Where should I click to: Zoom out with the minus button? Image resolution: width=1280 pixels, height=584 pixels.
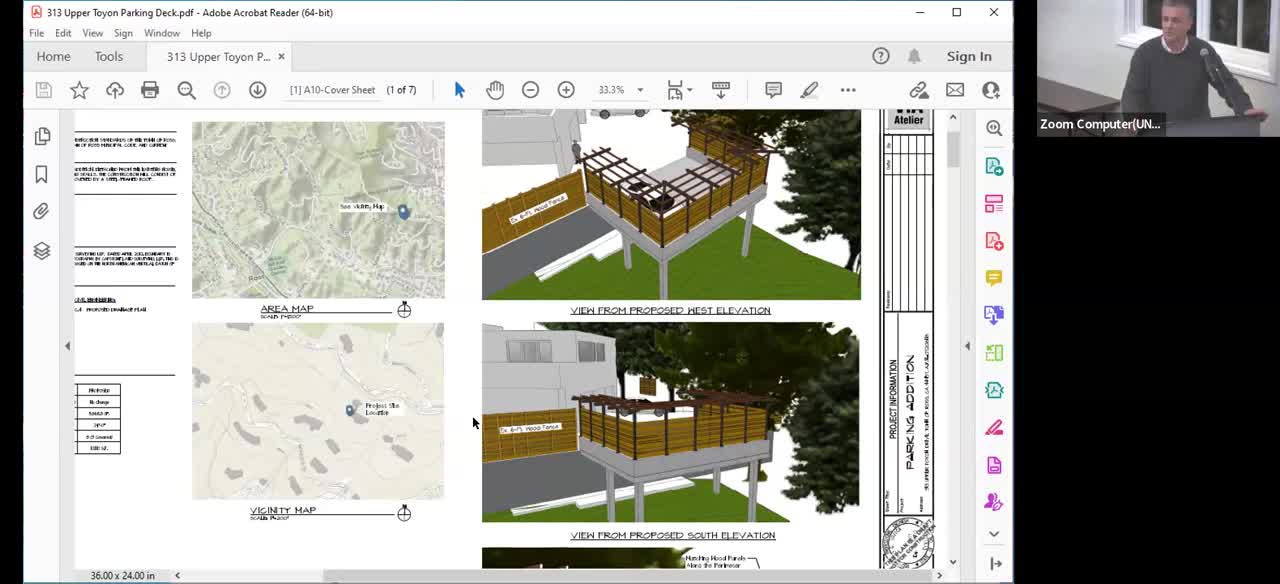tap(530, 90)
